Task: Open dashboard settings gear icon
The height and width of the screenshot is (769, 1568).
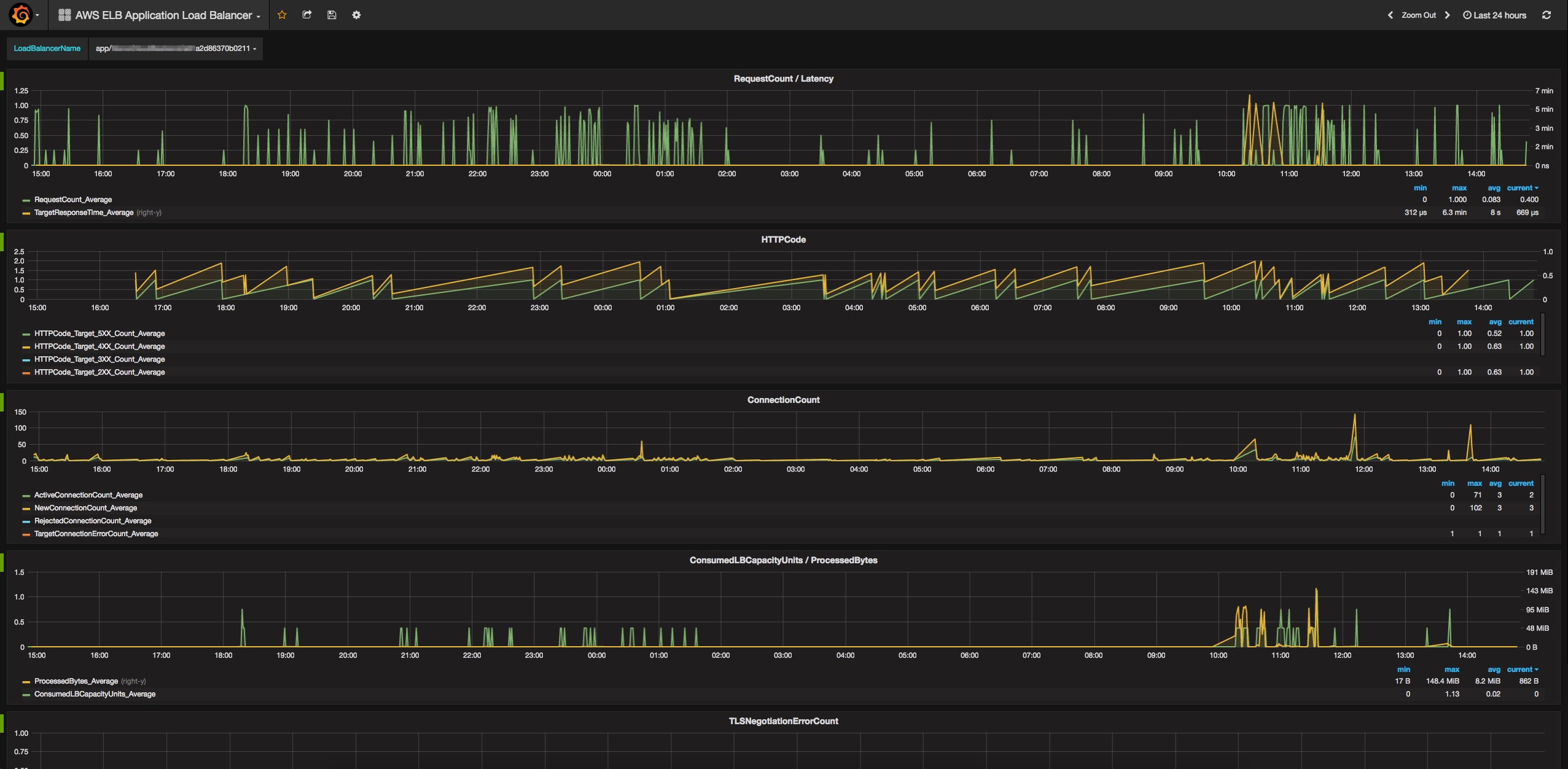Action: click(x=356, y=15)
